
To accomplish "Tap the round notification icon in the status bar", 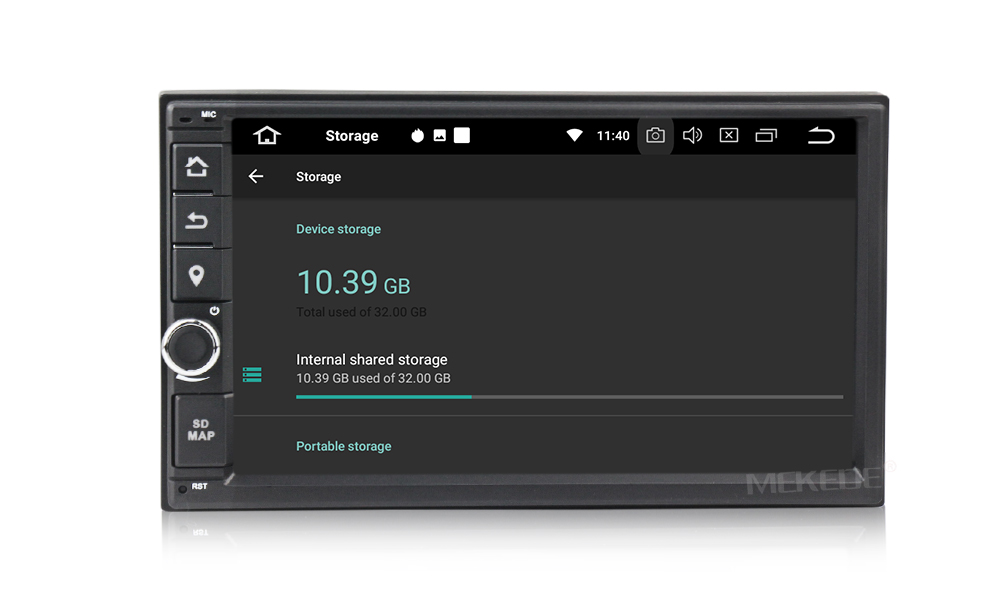I will [x=417, y=135].
